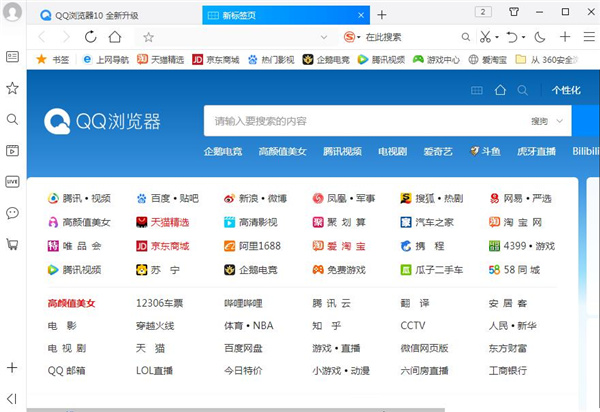Close the 新标签页 tab
Viewport: 600px width, 412px height.
[x=361, y=15]
